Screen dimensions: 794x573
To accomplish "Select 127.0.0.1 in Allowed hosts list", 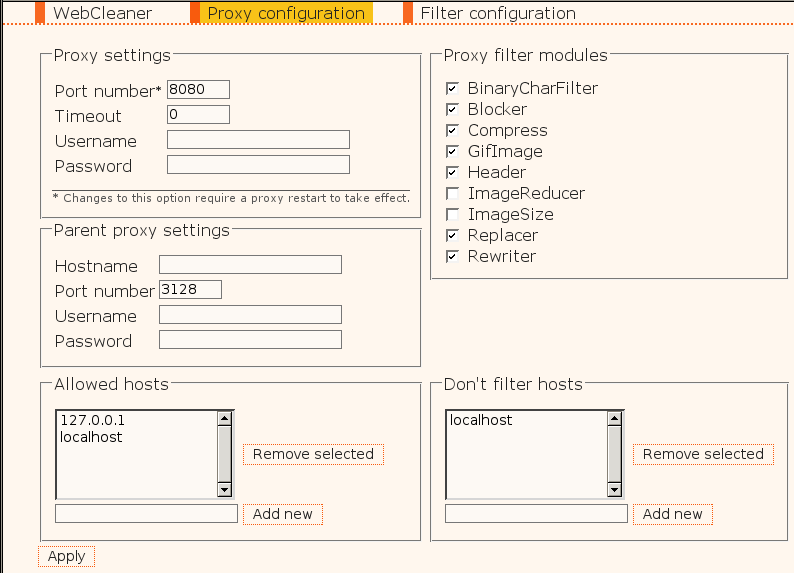I will [92, 420].
